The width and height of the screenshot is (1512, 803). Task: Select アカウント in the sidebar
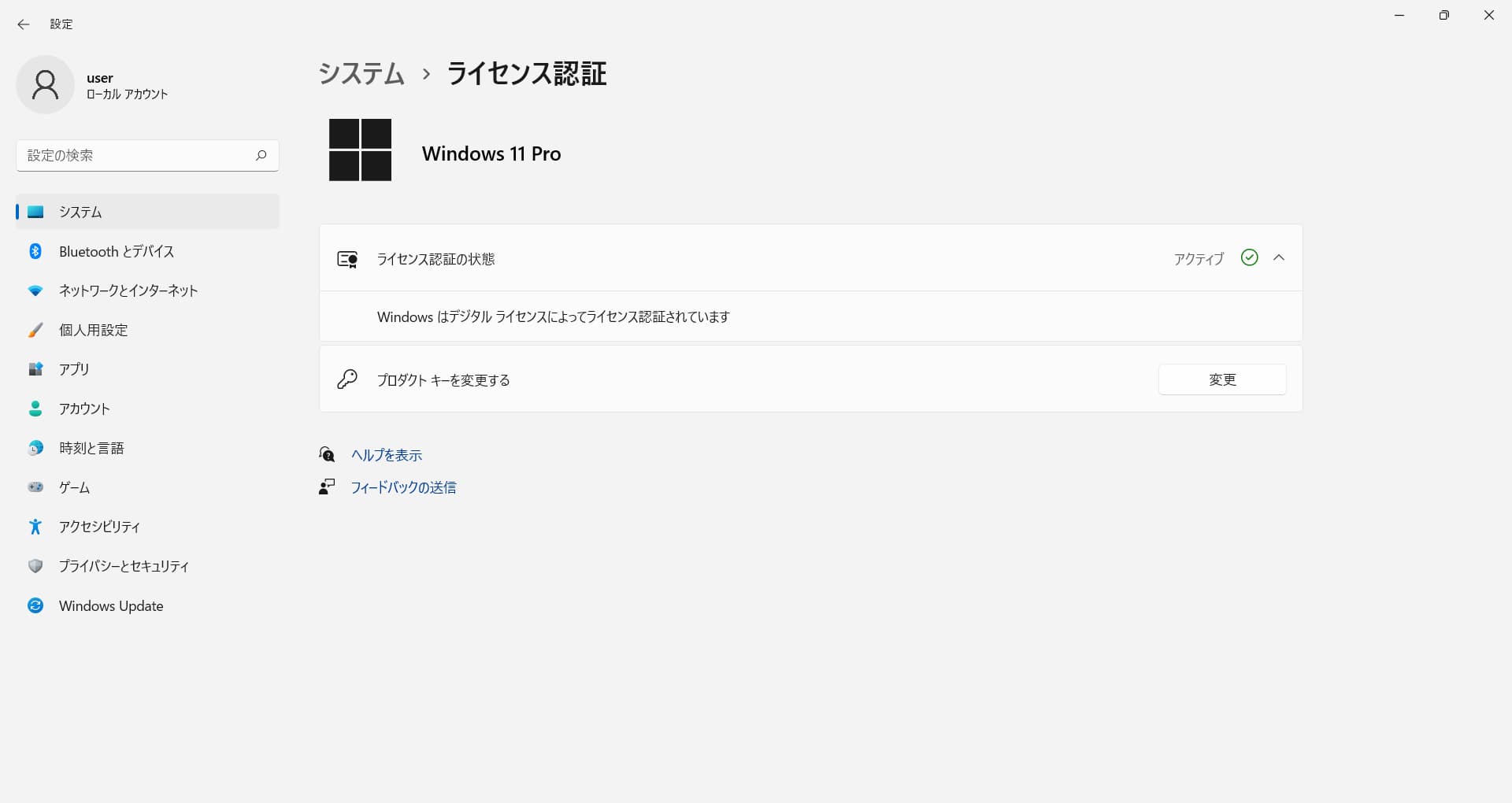[x=147, y=409]
